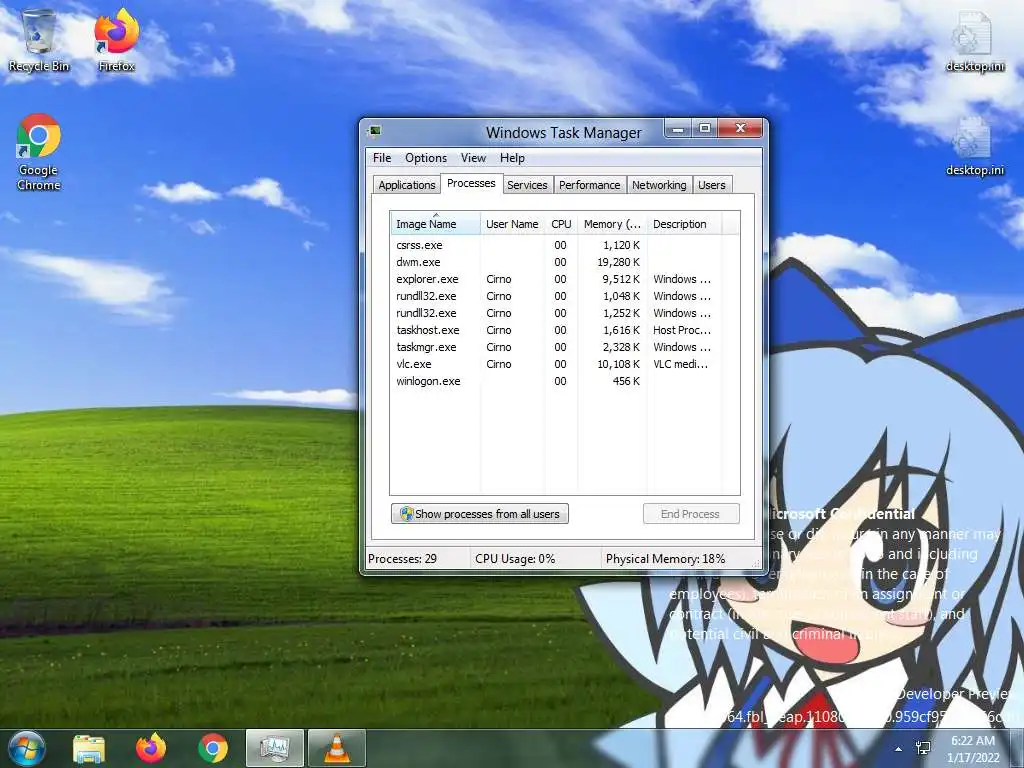Image resolution: width=1024 pixels, height=768 pixels.
Task: Open the Help menu
Action: 512,158
